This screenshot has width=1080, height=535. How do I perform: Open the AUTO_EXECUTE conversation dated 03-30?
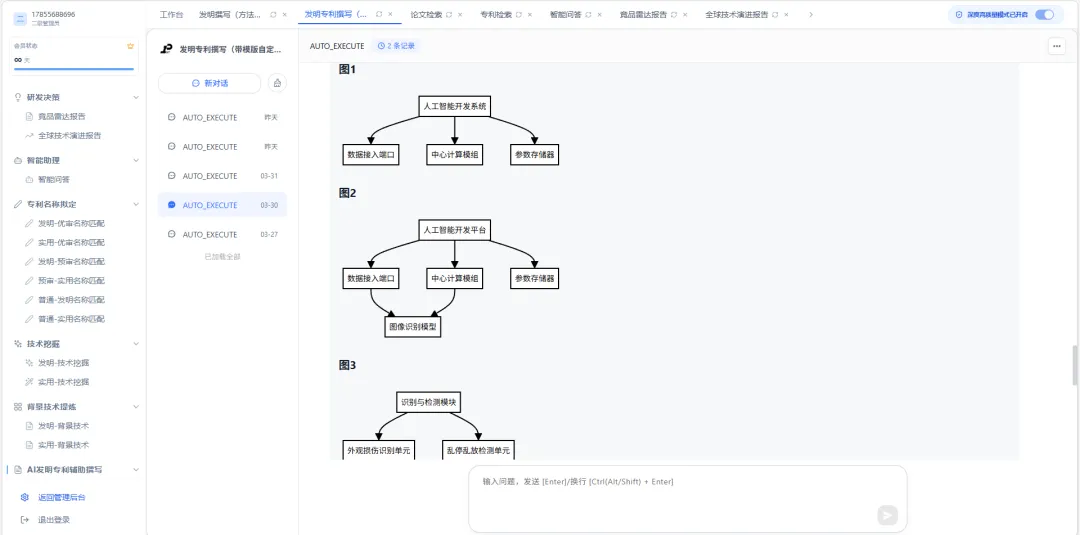tap(222, 205)
